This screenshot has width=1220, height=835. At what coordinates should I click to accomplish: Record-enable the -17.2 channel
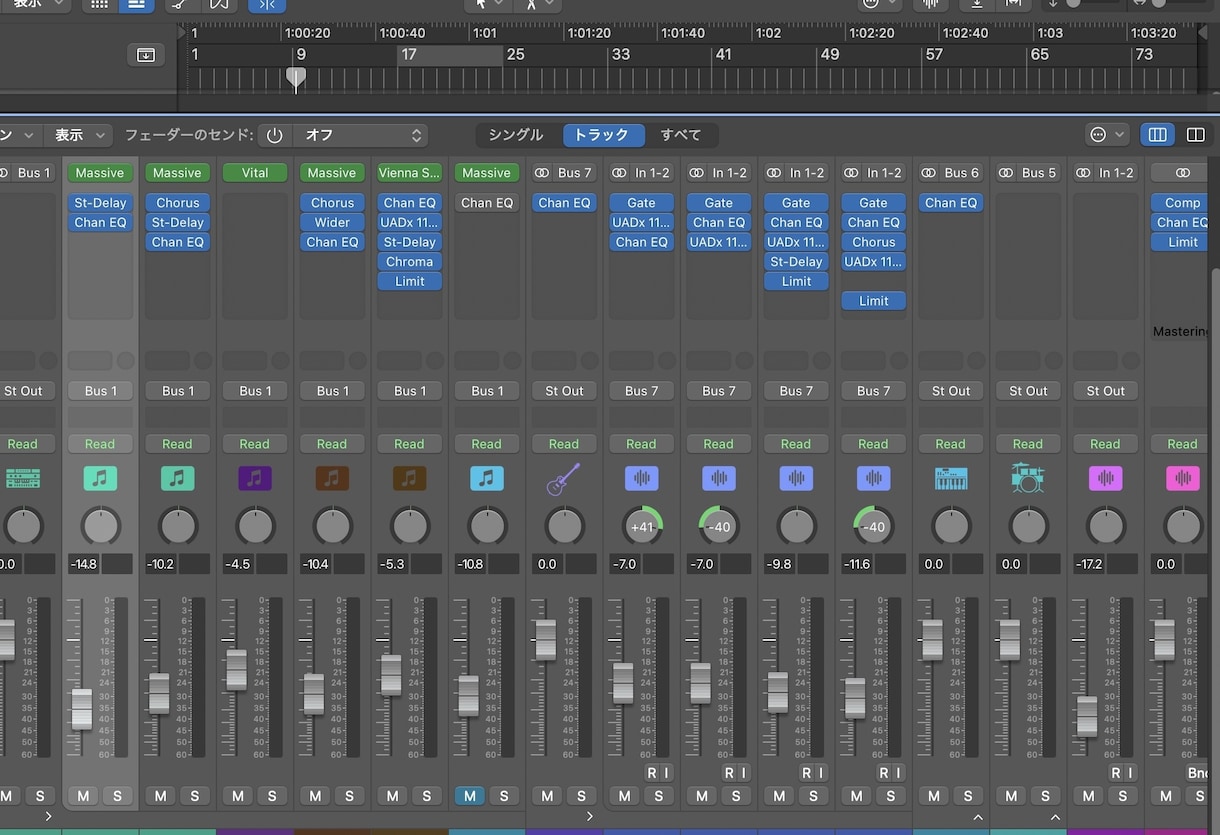coord(1116,772)
